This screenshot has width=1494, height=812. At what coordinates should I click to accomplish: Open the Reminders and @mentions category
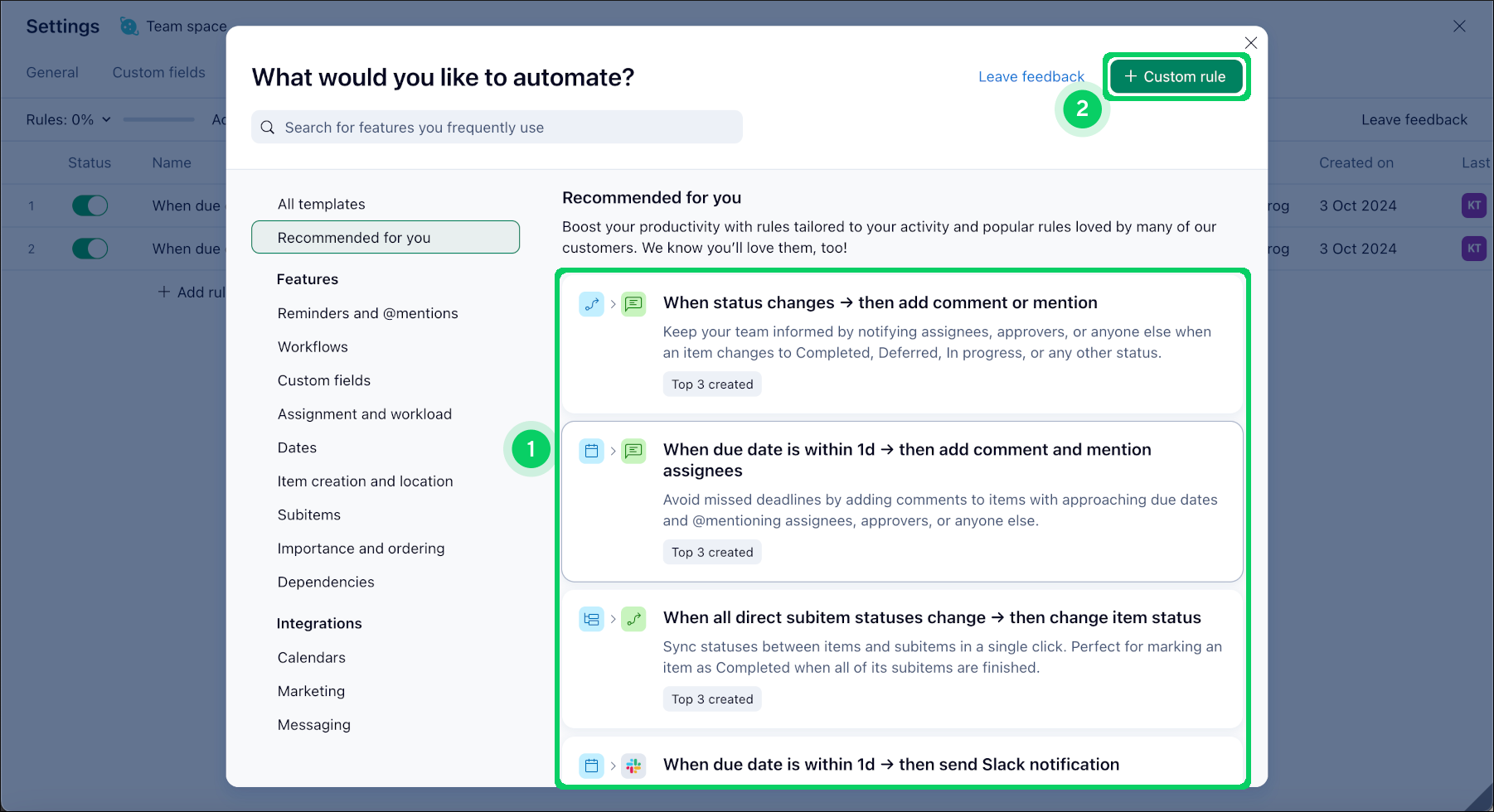point(367,313)
